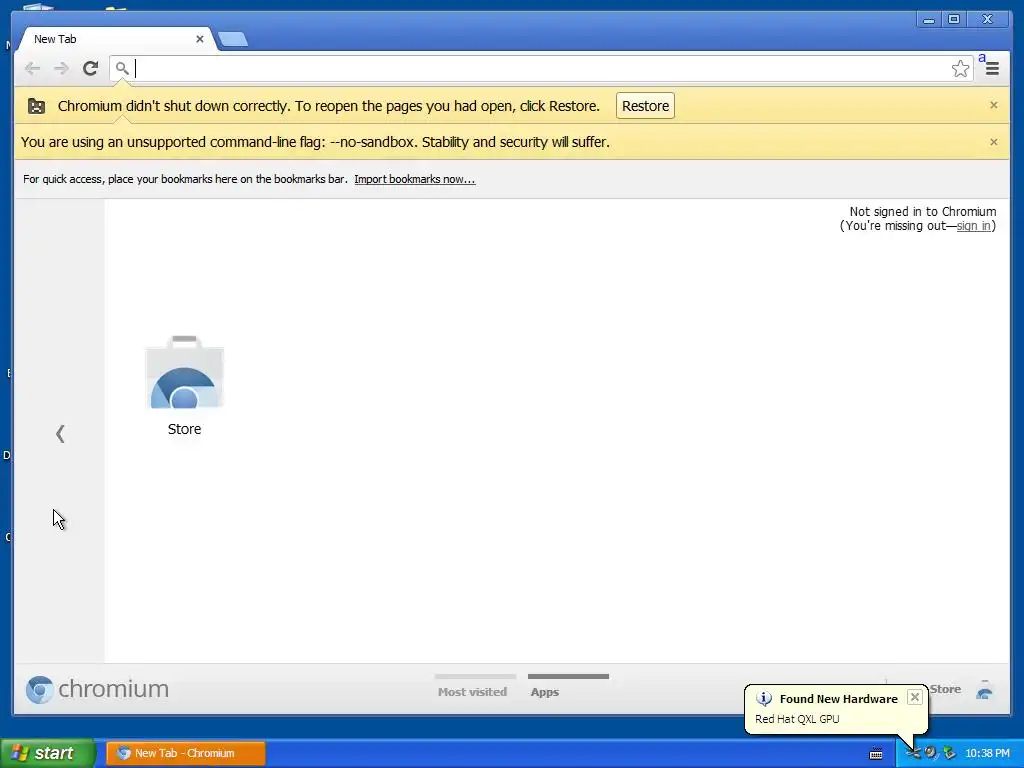
Task: Click the on-screen keyboard icon in taskbar
Action: pyautogui.click(x=876, y=754)
